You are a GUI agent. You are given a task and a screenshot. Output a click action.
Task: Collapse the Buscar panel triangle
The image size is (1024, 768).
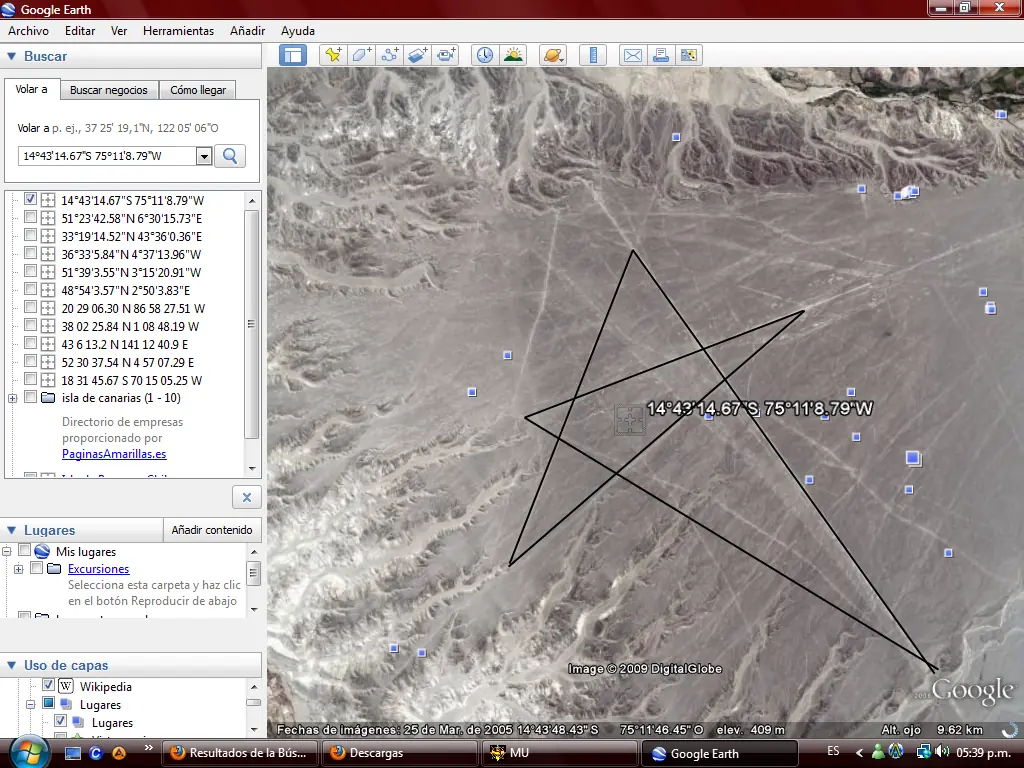(12, 56)
